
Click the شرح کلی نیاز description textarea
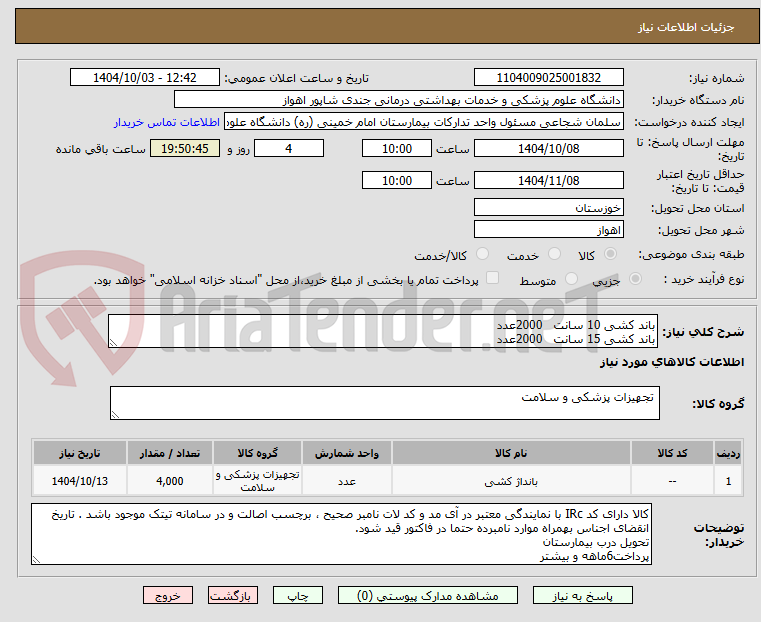pyautogui.click(x=383, y=331)
